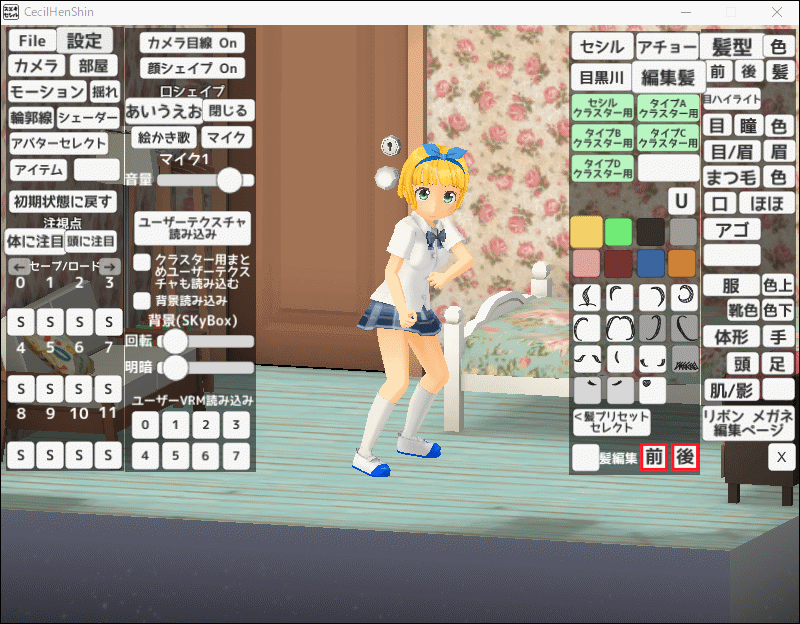Close the right panel with X button
This screenshot has height=624, width=800.
click(x=780, y=457)
